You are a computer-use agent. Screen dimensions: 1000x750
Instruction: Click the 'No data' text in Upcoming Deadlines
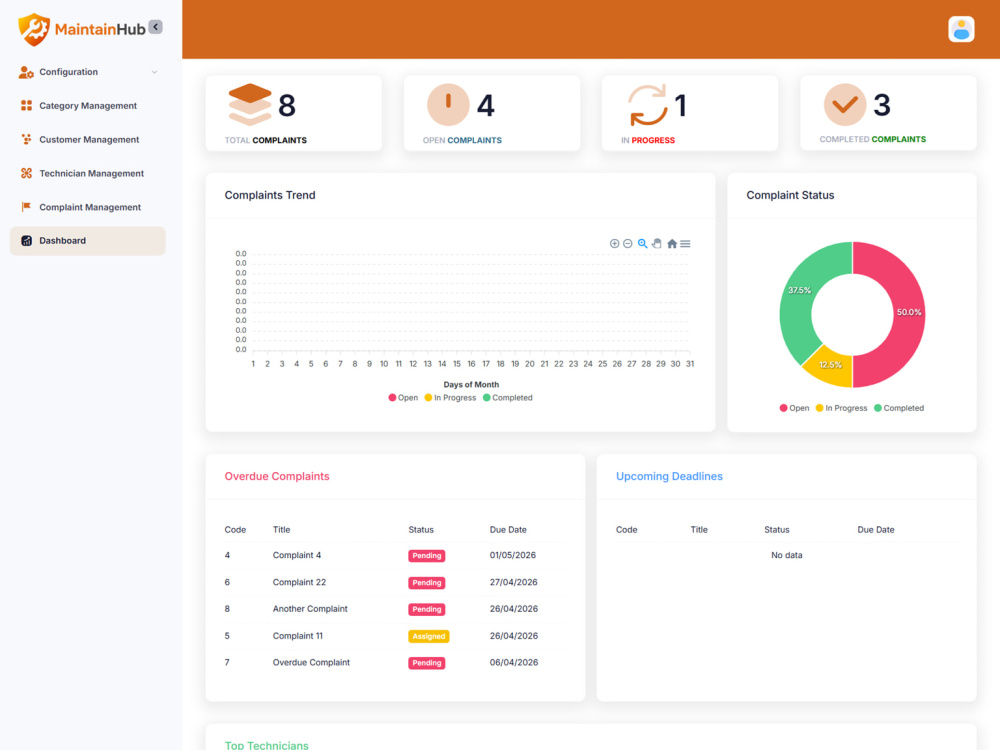[x=786, y=555]
